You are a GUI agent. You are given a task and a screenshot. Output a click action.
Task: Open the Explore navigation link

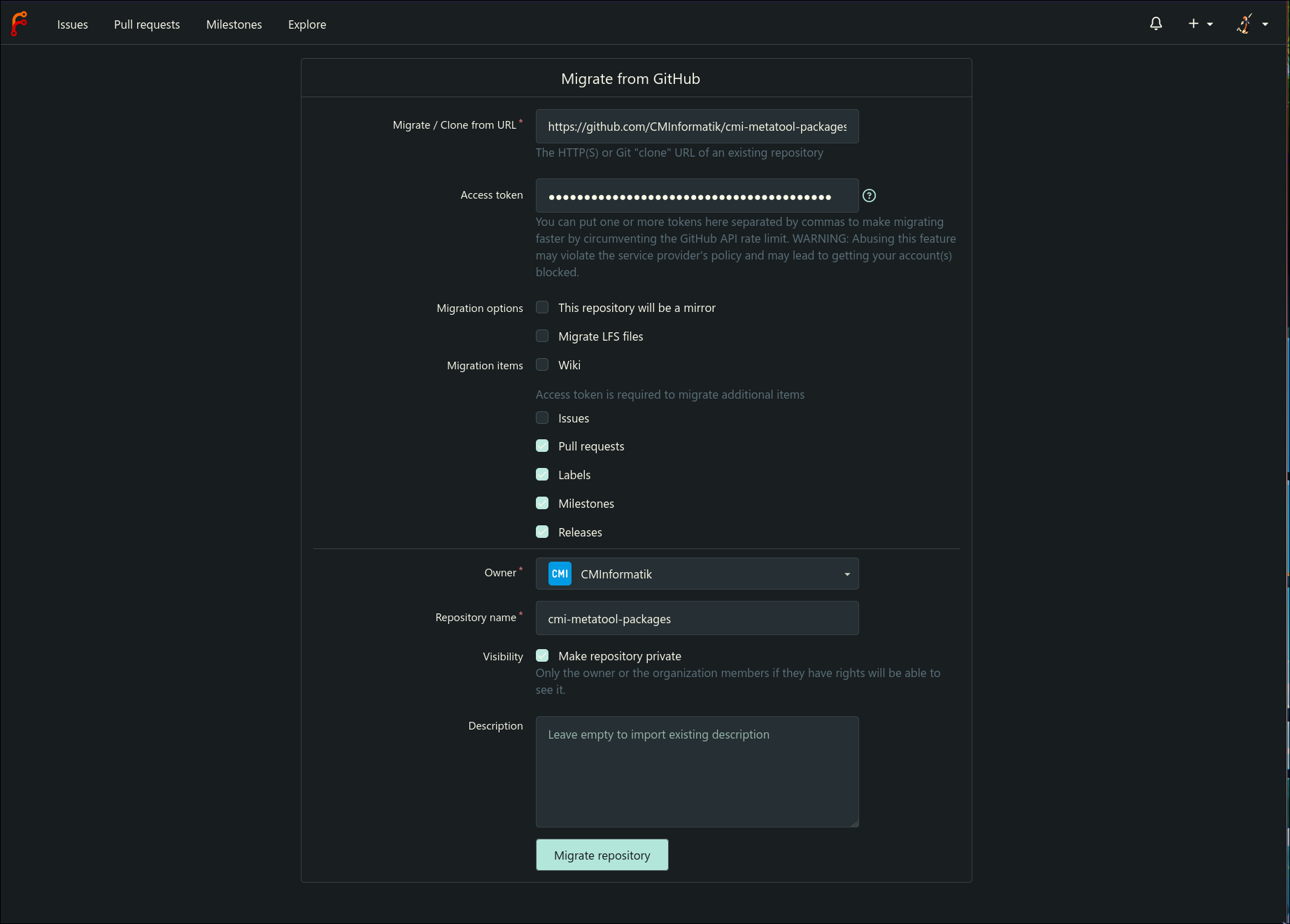pos(307,24)
